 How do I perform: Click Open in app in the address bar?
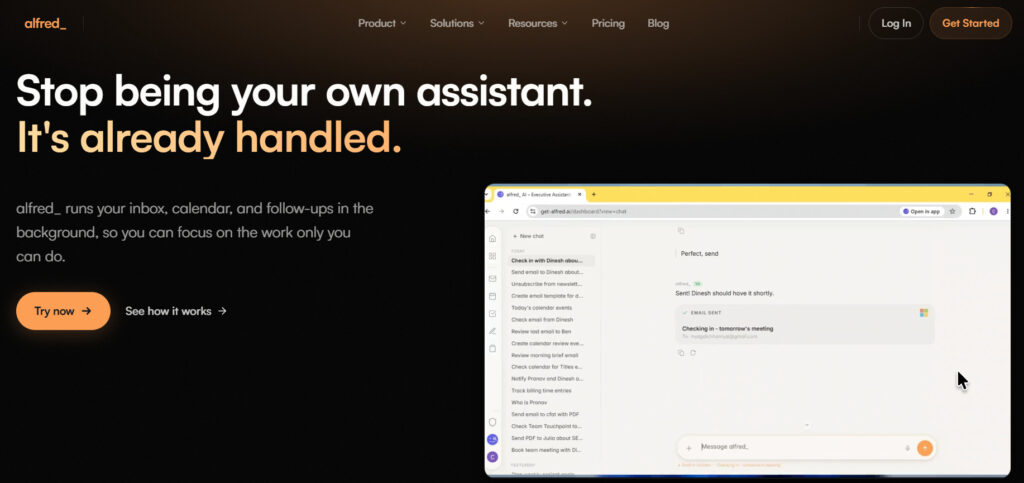point(921,211)
